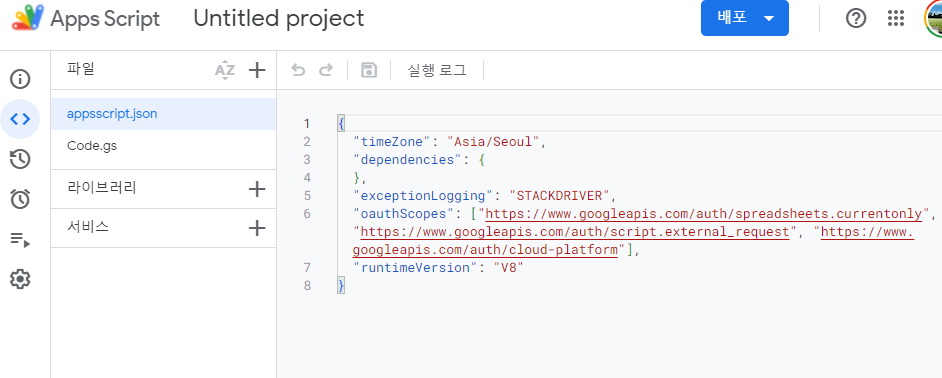Viewport: 942px width, 378px height.
Task: Add a new file with plus icon
Action: pos(257,70)
